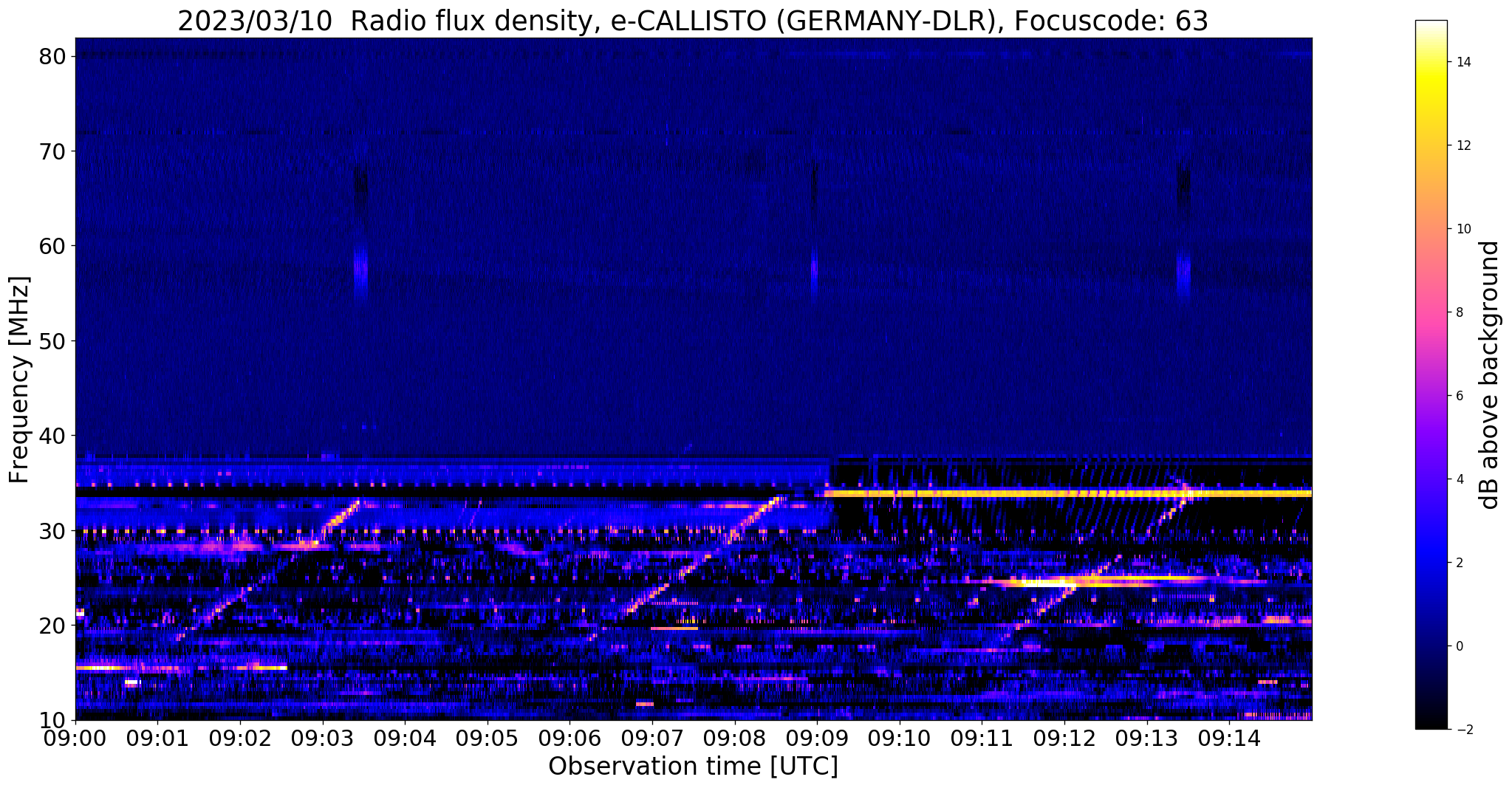Select the 09:11 time tick label
The image size is (1512, 788).
click(x=982, y=737)
